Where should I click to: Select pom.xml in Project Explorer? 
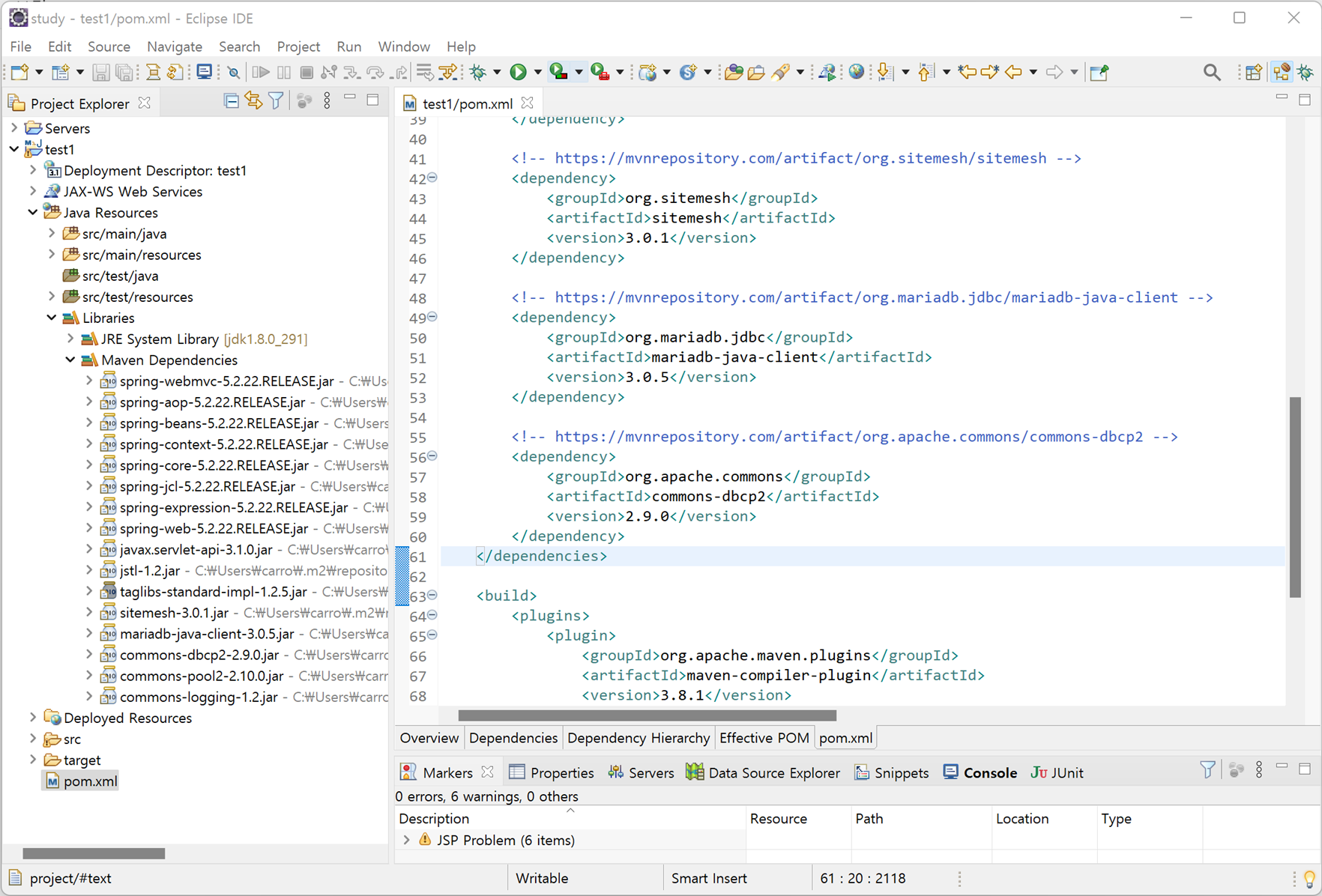pos(82,781)
